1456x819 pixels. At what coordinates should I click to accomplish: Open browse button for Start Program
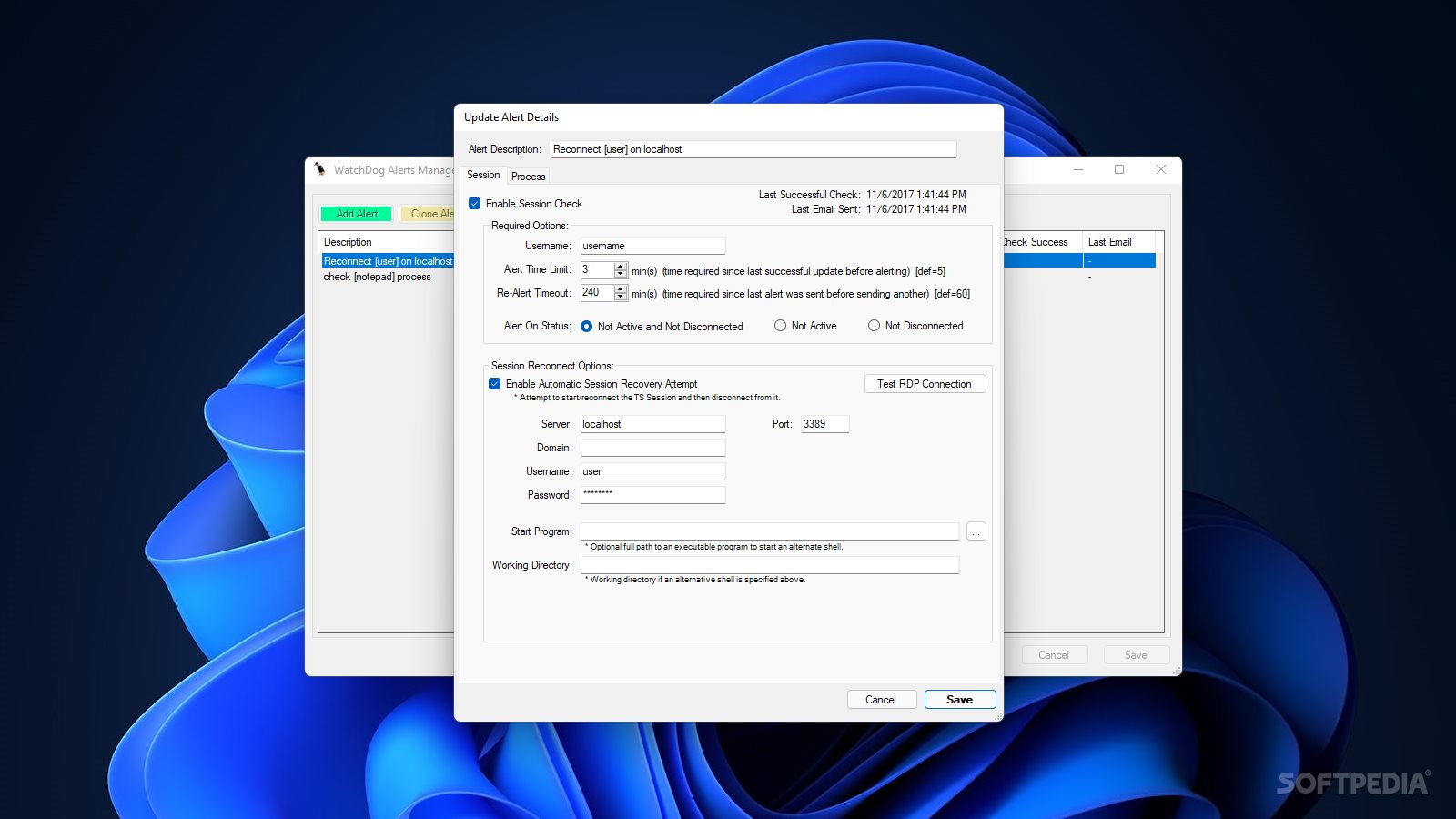coord(976,531)
